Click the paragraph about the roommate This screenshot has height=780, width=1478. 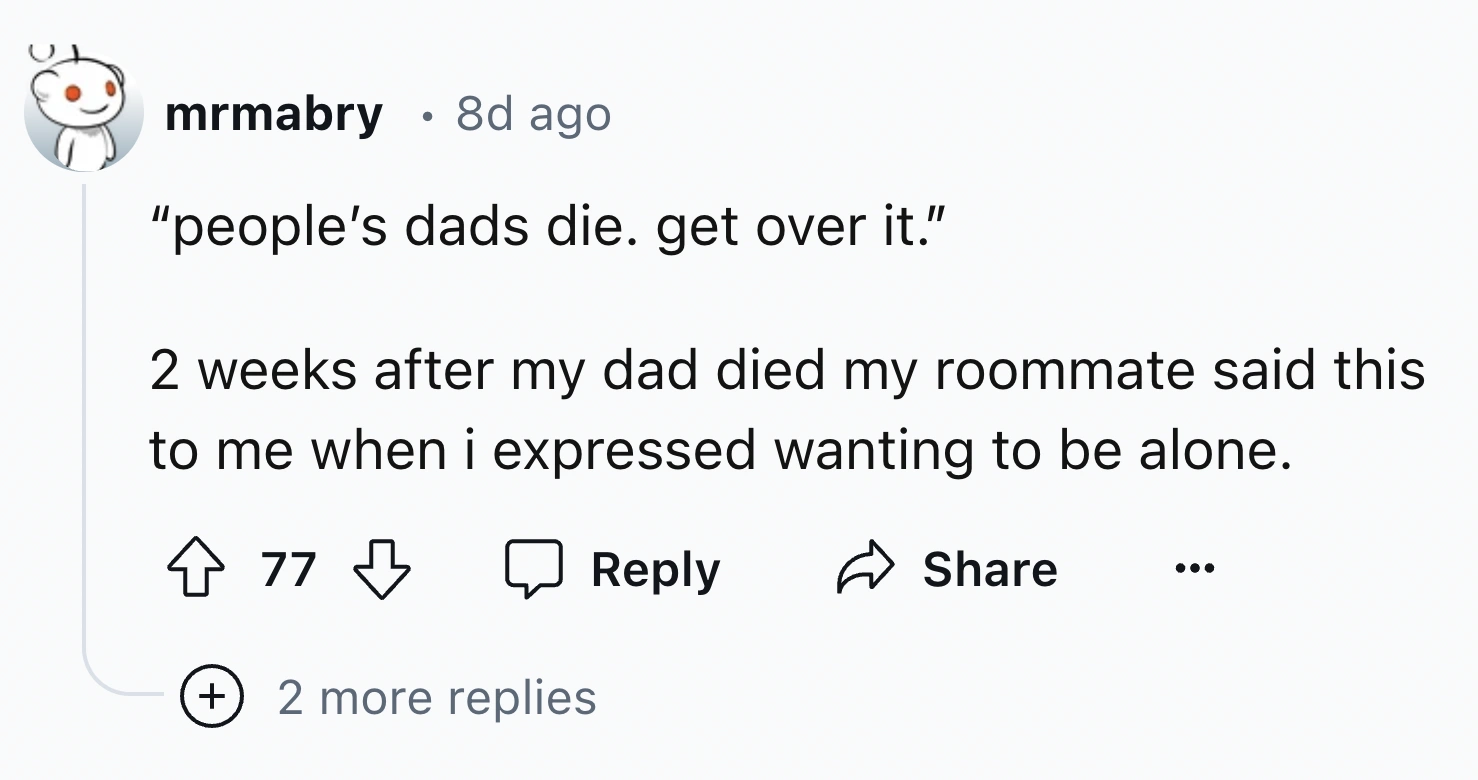[x=787, y=410]
